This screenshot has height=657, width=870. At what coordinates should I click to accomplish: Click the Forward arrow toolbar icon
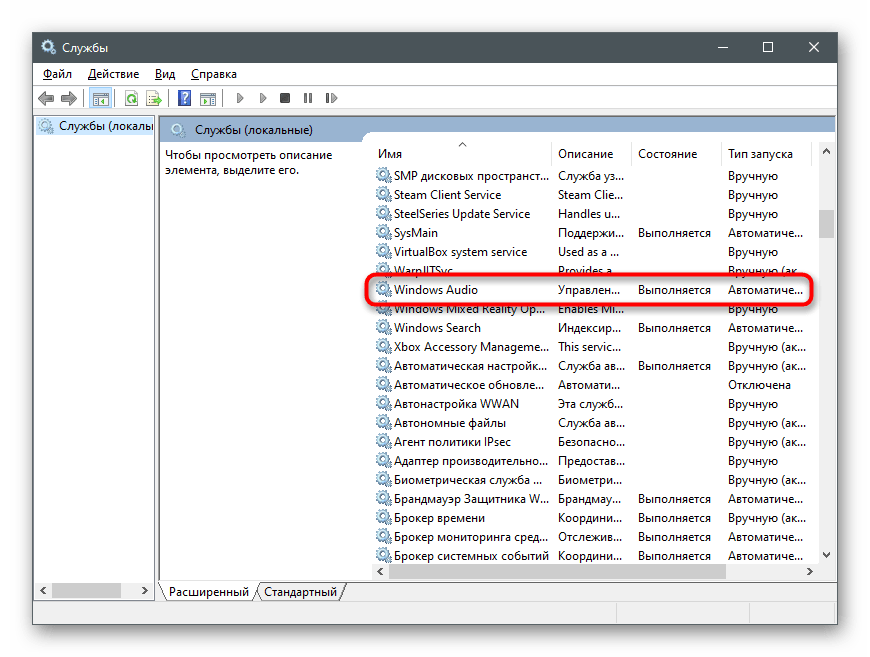tap(69, 99)
